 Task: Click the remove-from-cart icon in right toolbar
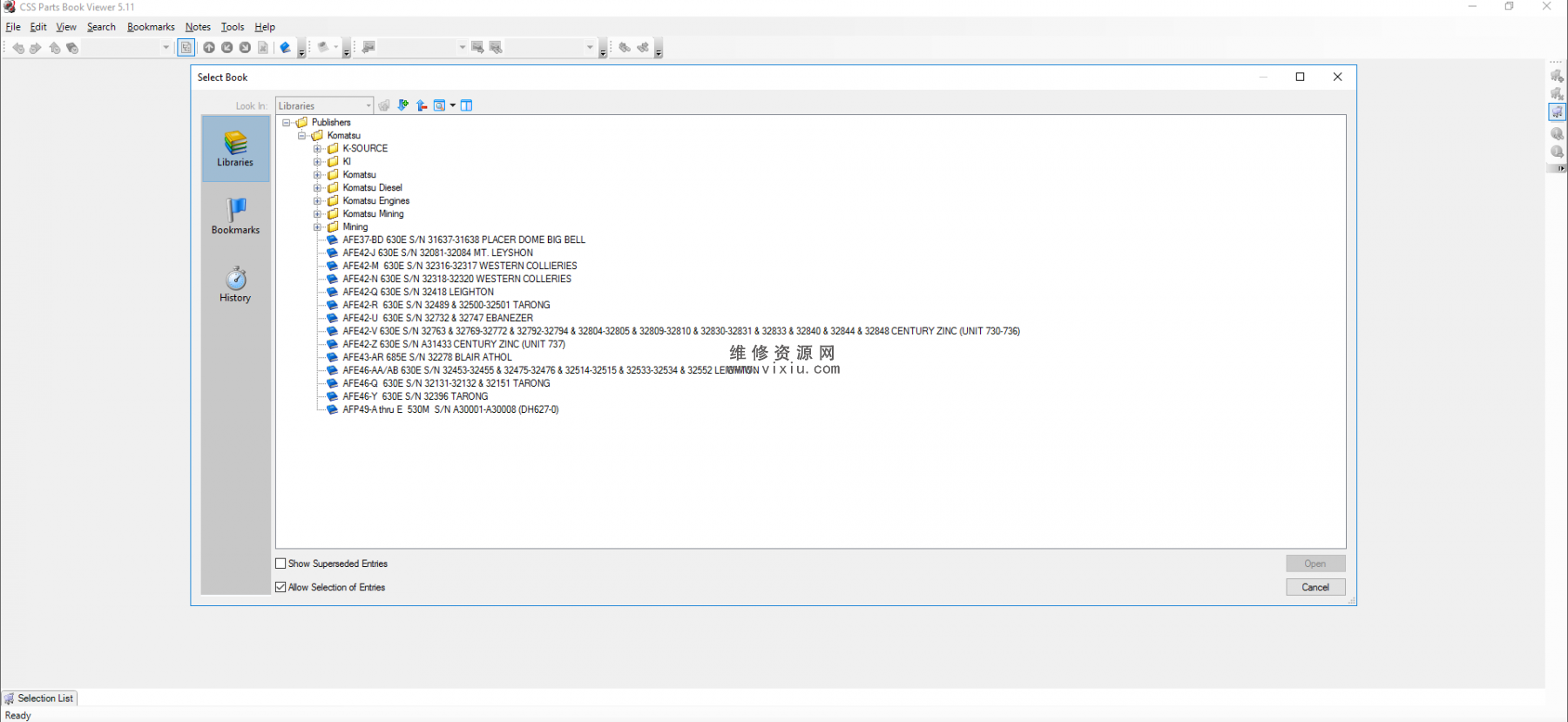(x=1557, y=94)
